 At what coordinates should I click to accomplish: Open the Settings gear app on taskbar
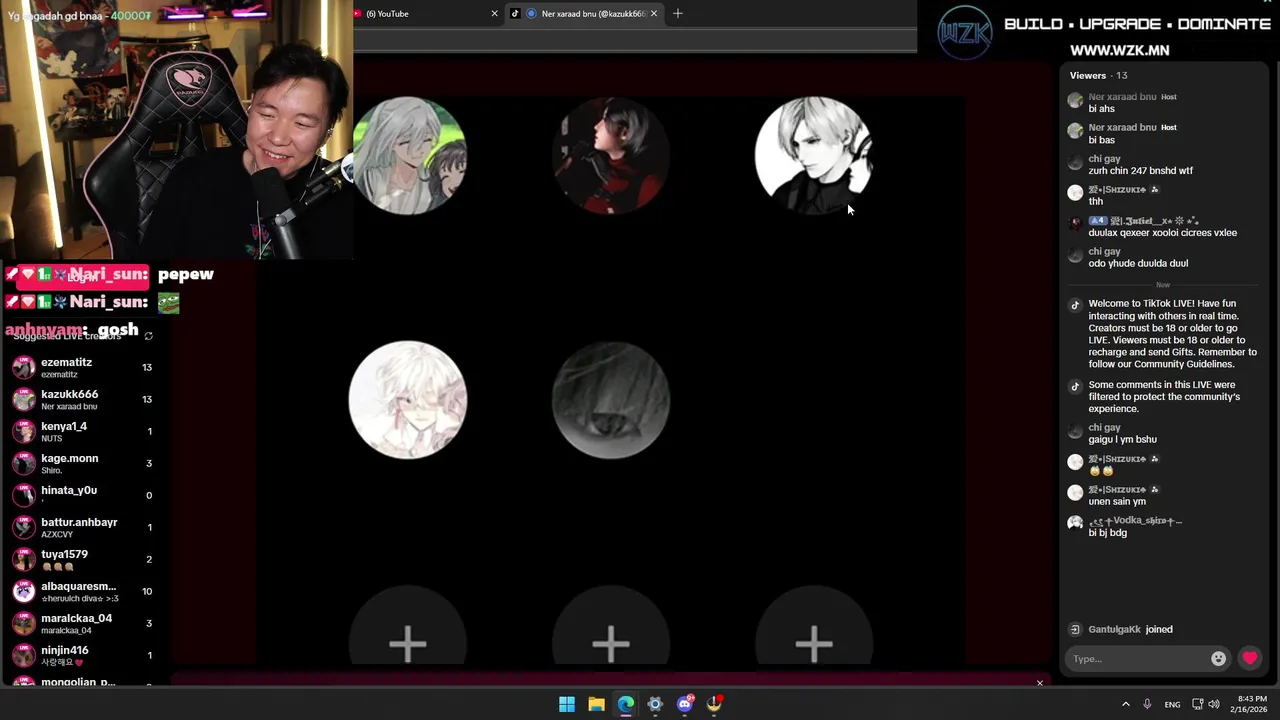pos(655,704)
